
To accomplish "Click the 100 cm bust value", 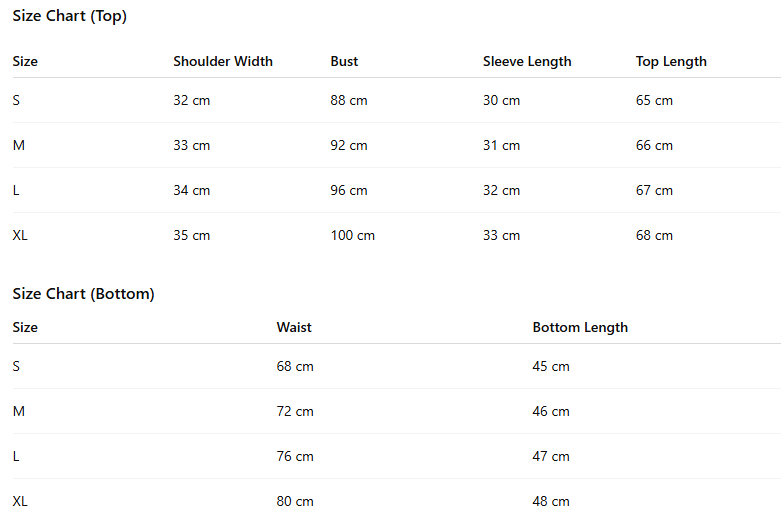I will (x=352, y=235).
